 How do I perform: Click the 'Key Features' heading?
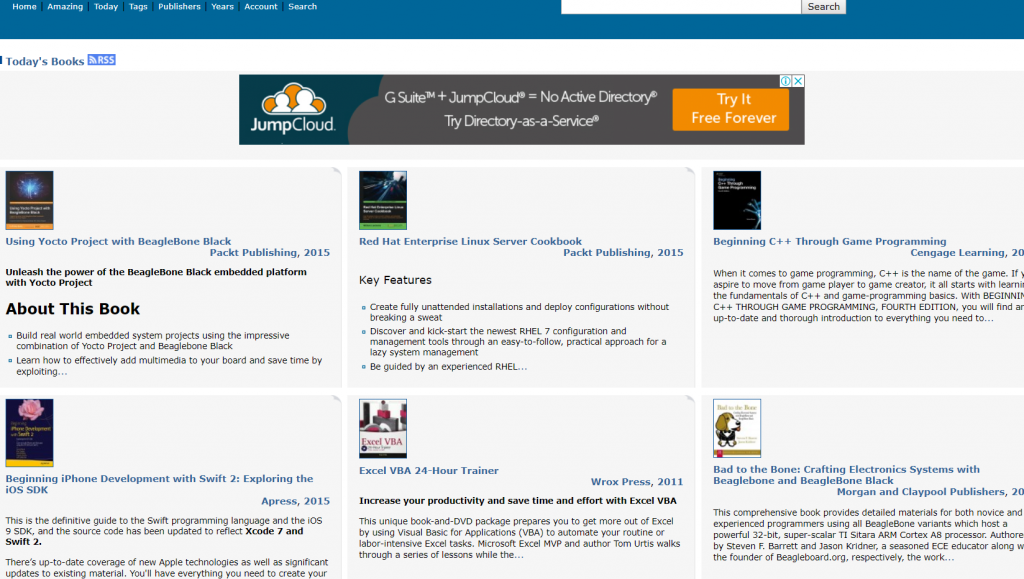[x=395, y=280]
